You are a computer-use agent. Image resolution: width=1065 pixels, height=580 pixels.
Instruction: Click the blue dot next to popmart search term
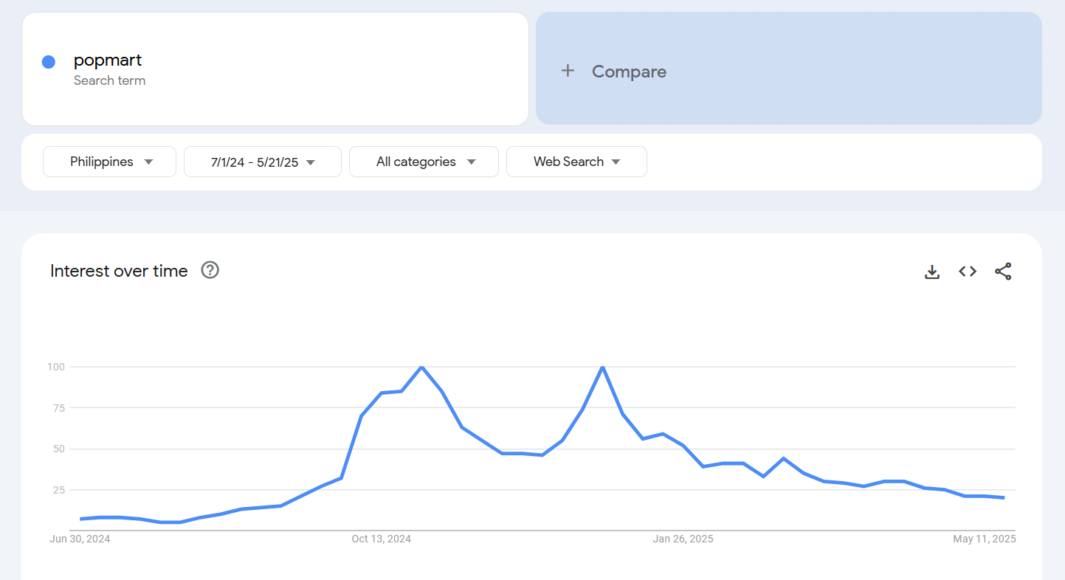(x=47, y=61)
